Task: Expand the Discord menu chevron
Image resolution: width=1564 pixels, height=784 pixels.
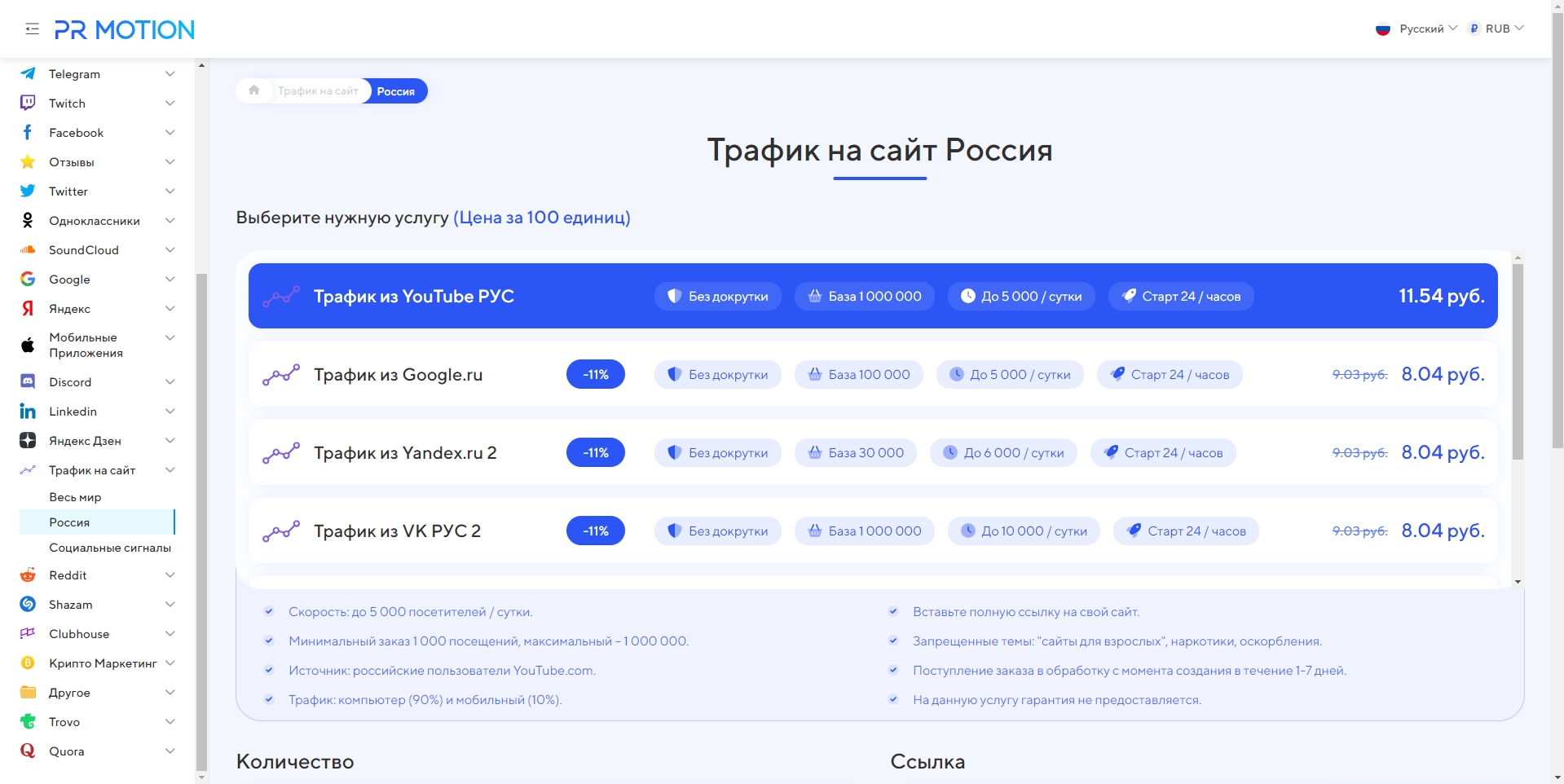Action: [x=170, y=381]
